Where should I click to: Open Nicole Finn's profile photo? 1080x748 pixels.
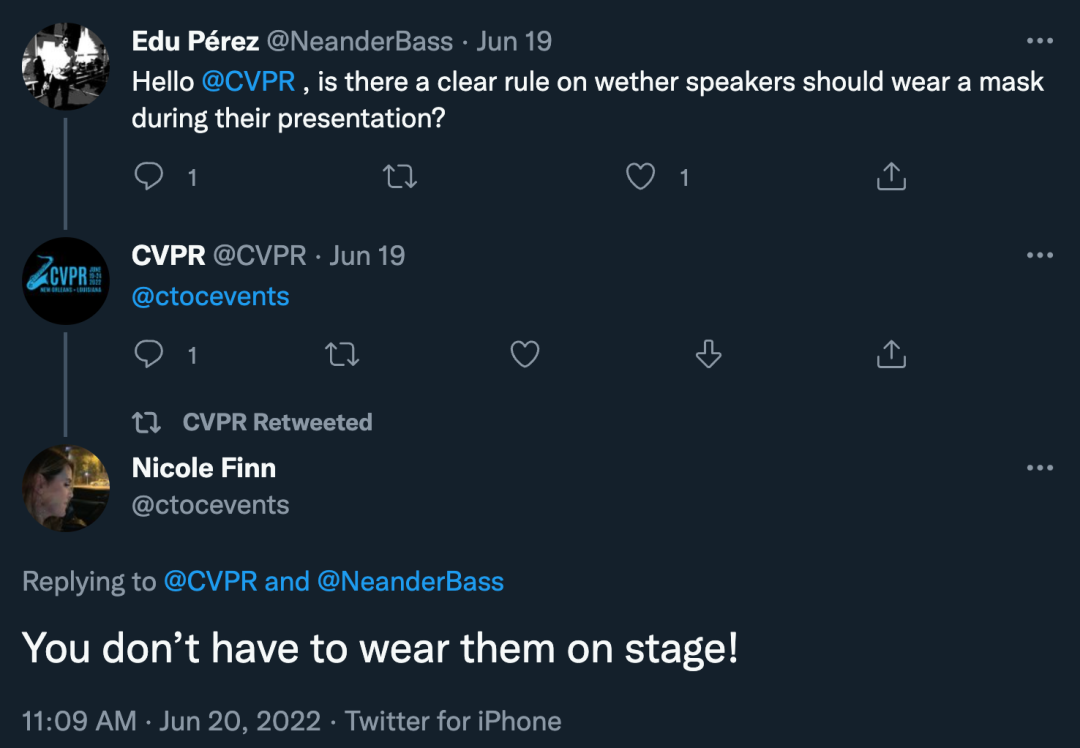(x=65, y=489)
